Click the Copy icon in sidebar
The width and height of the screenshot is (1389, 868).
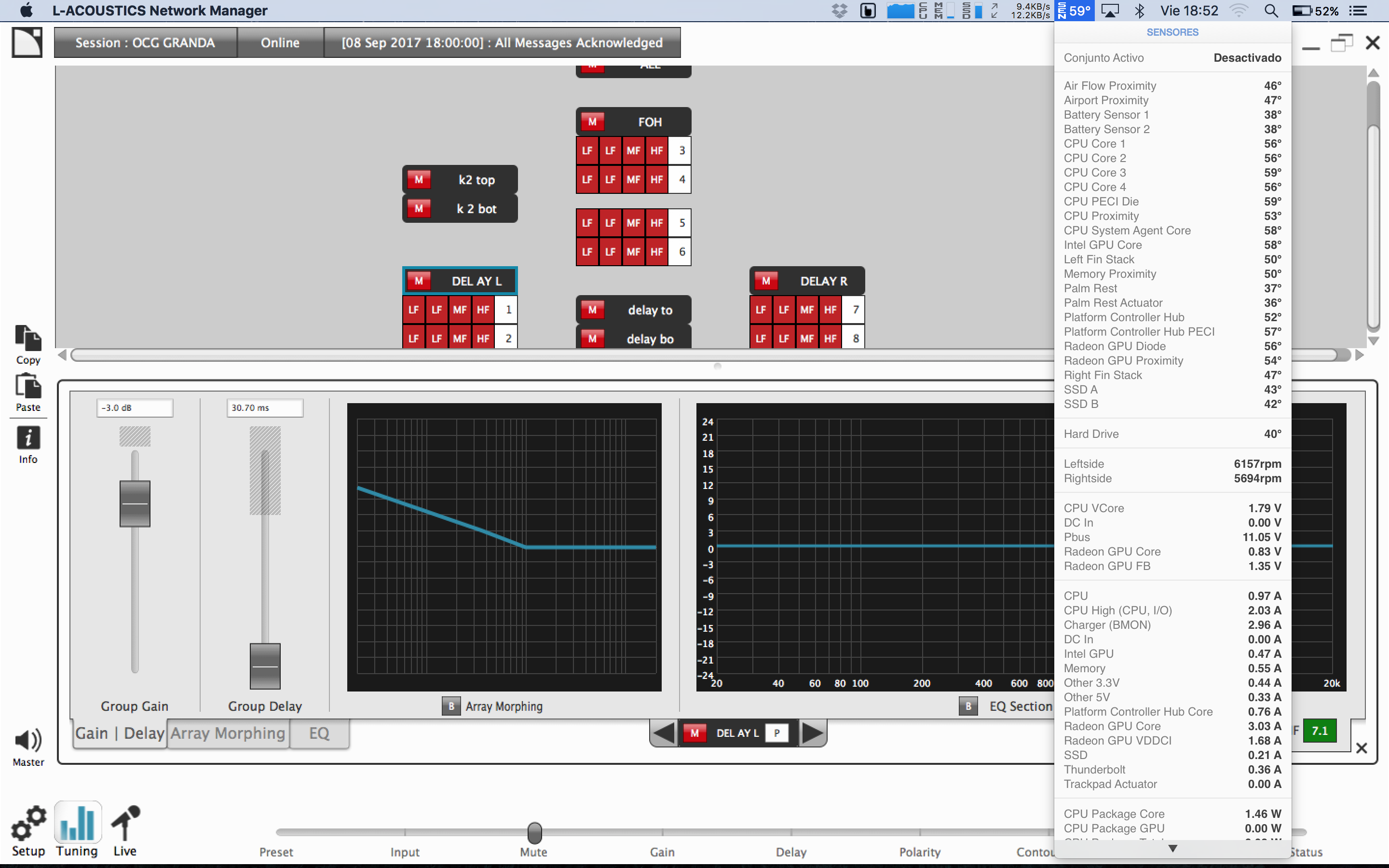pos(27,338)
